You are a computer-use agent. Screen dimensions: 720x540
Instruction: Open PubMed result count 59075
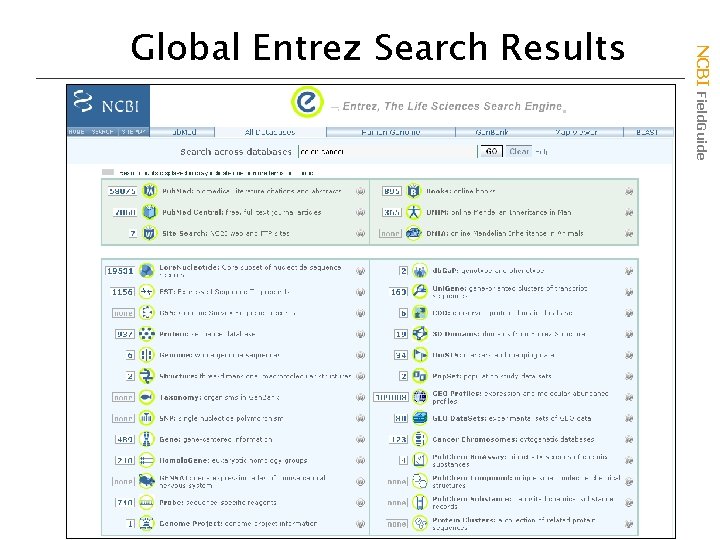(x=122, y=191)
